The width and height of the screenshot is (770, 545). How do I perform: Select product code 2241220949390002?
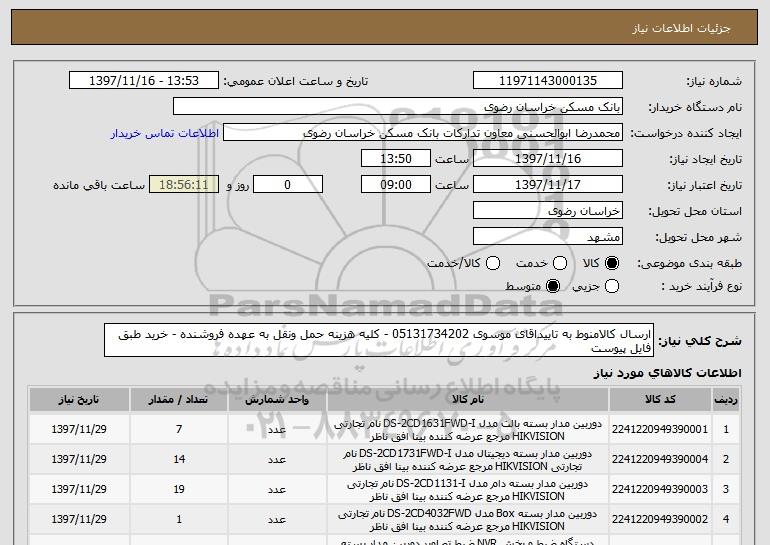(660, 519)
